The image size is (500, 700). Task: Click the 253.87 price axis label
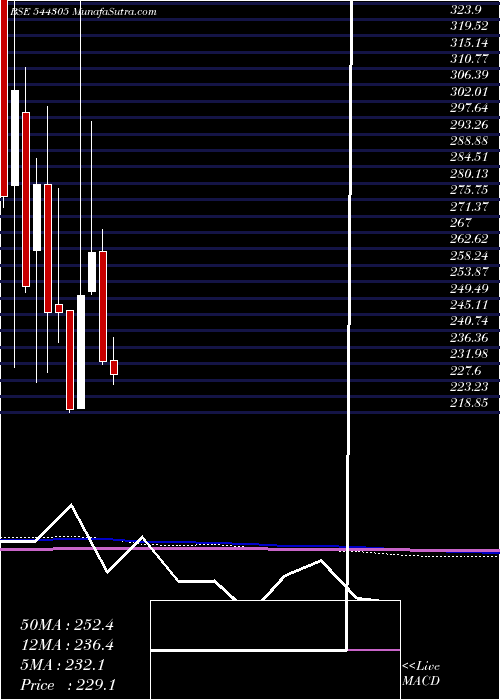point(469,271)
